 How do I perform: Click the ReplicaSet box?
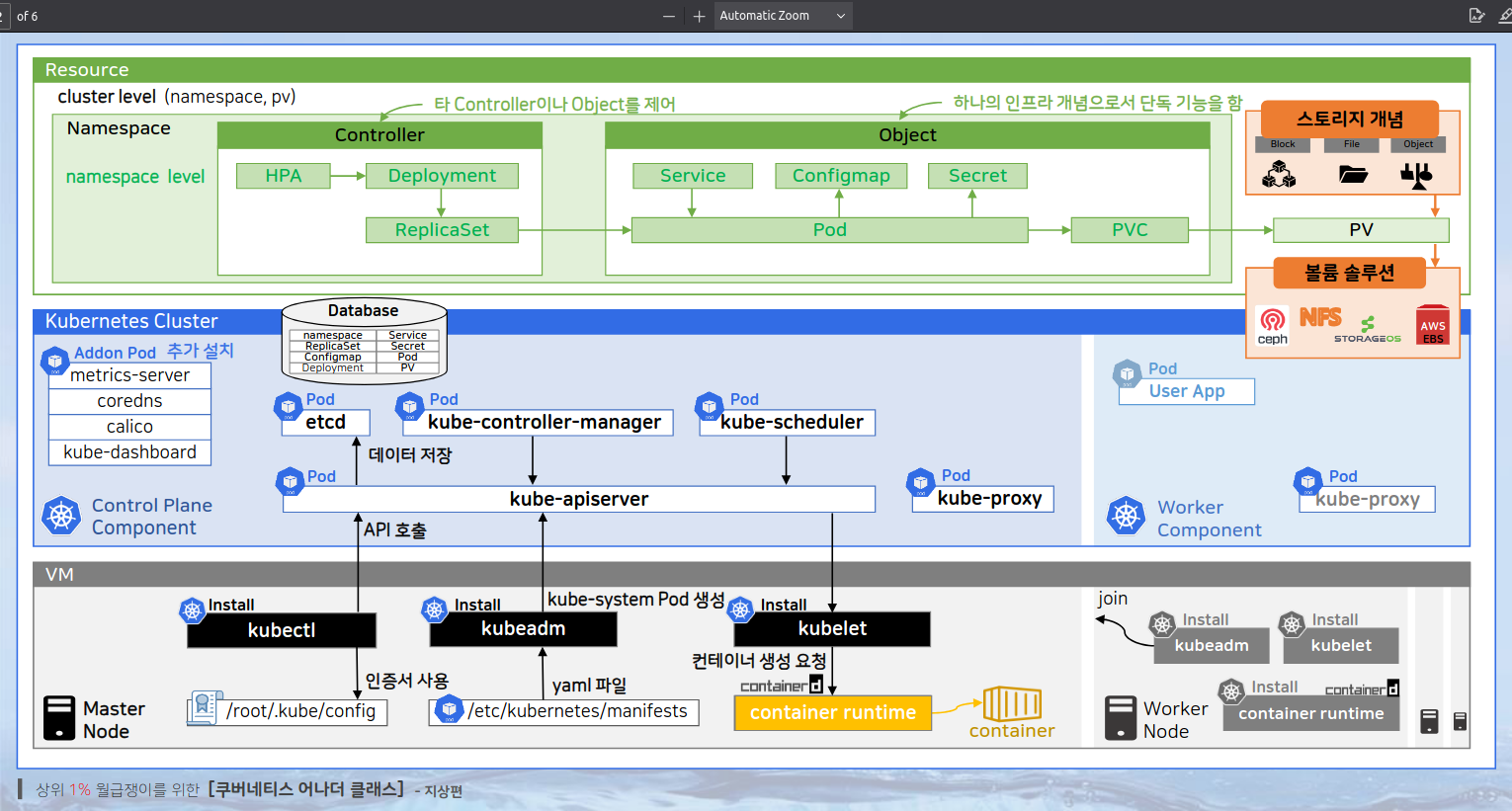click(x=442, y=230)
